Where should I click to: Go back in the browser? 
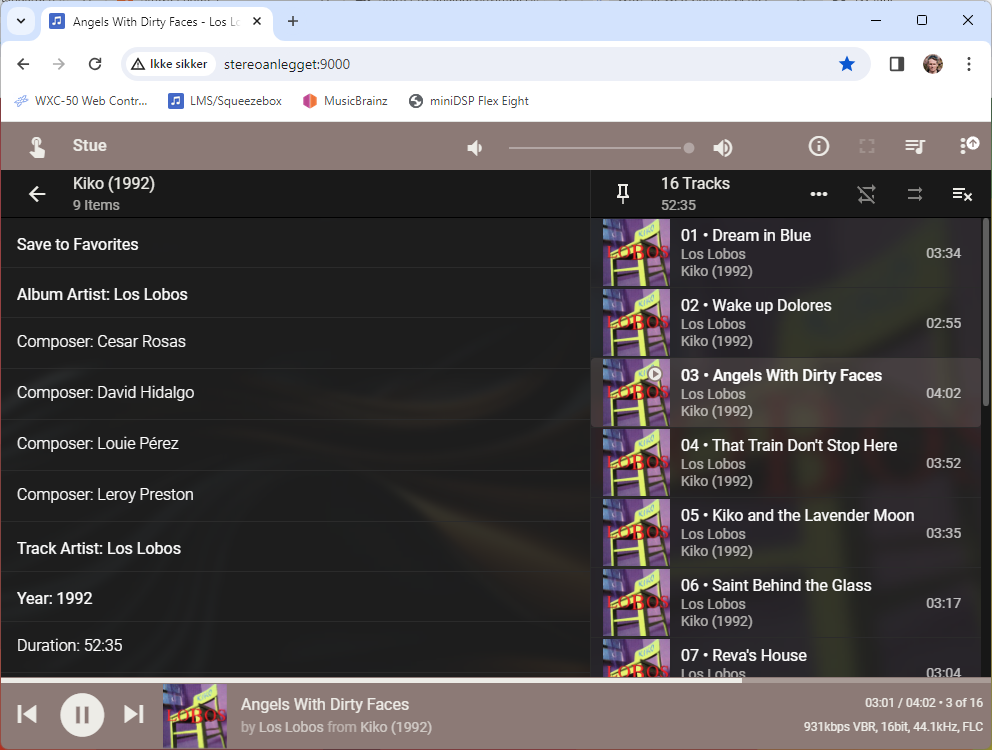click(x=23, y=64)
